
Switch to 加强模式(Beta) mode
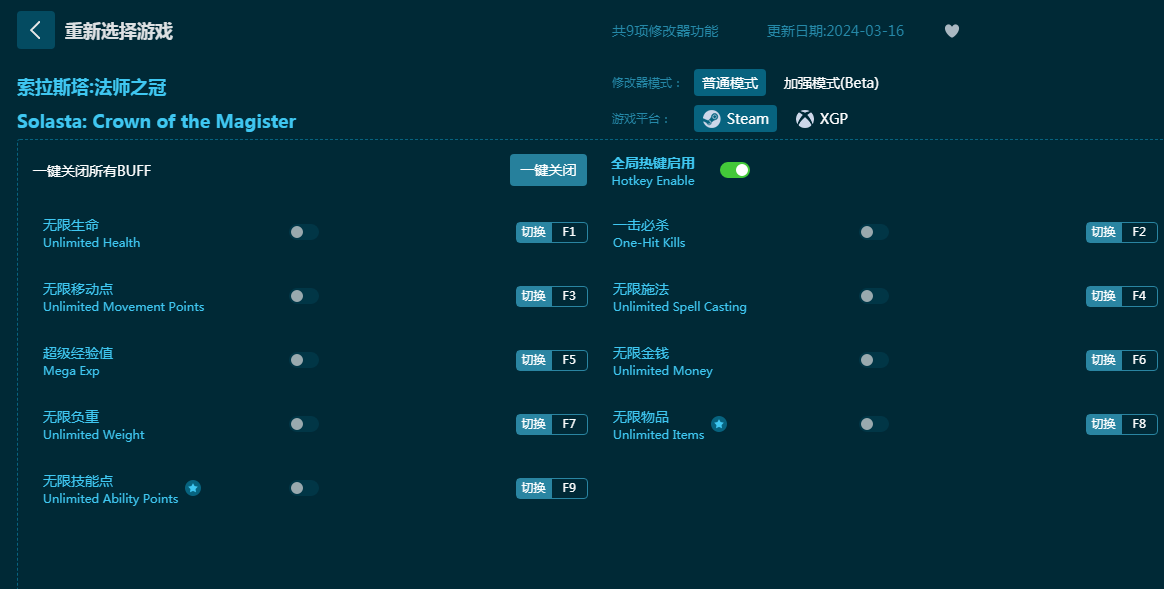tap(831, 82)
